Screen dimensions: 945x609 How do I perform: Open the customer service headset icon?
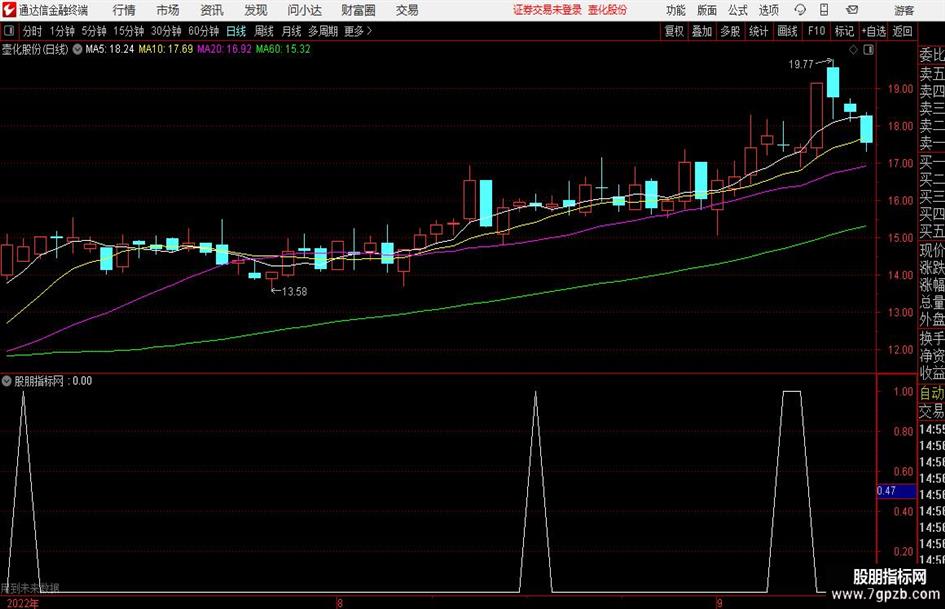pos(800,10)
